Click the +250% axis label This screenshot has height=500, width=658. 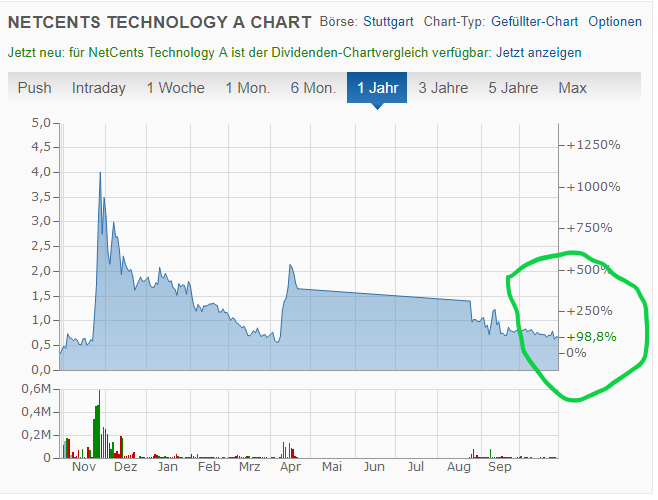click(x=589, y=311)
